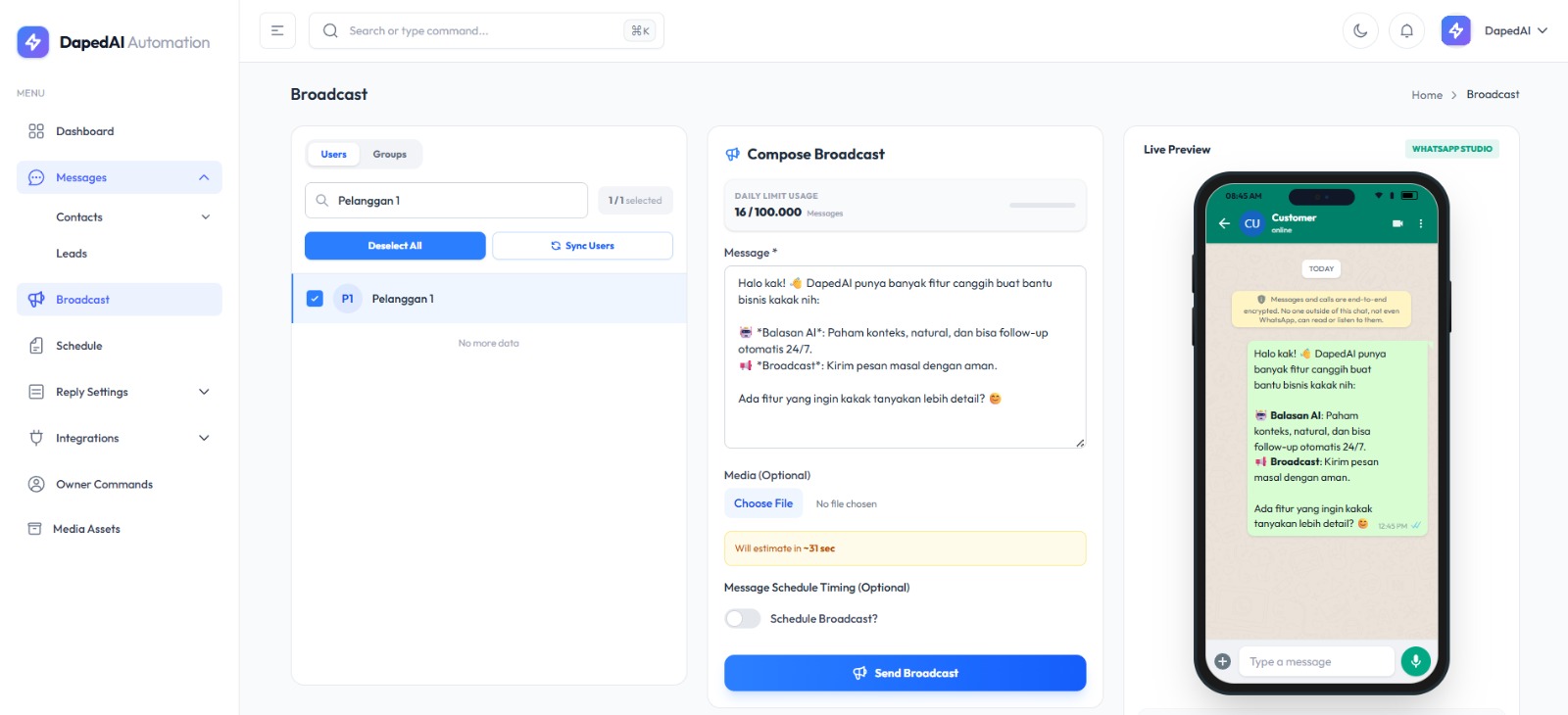This screenshot has width=1568, height=715.
Task: Click the back arrow in phone preview
Action: click(1224, 223)
